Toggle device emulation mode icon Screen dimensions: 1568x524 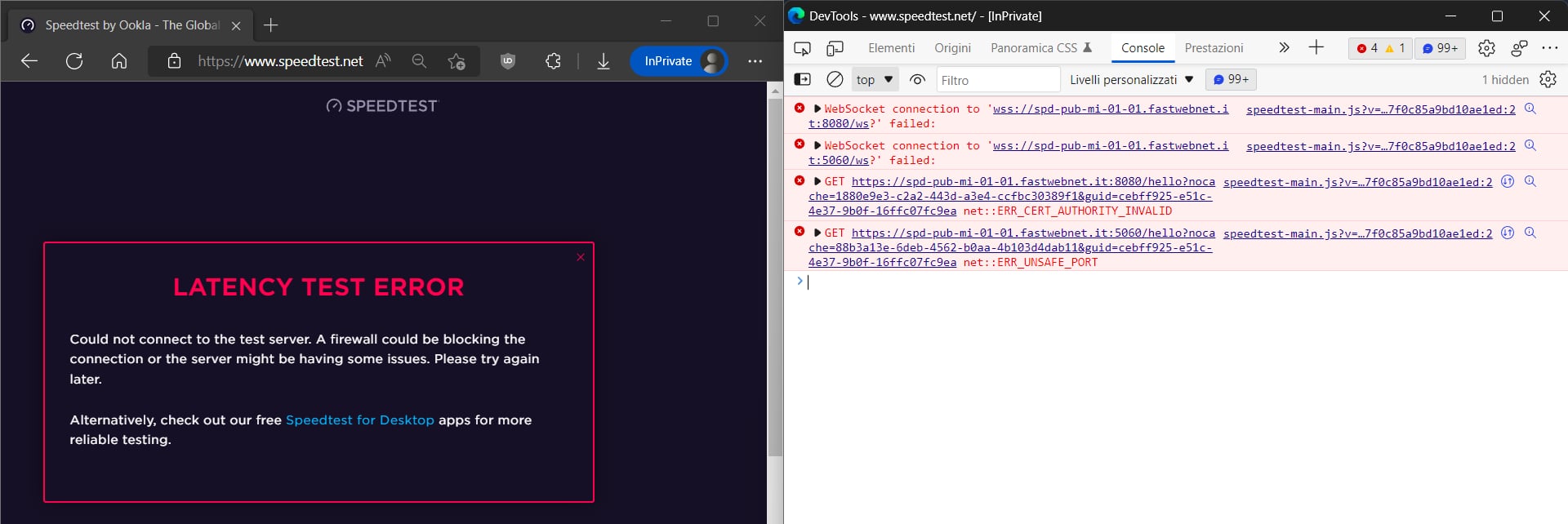click(835, 48)
